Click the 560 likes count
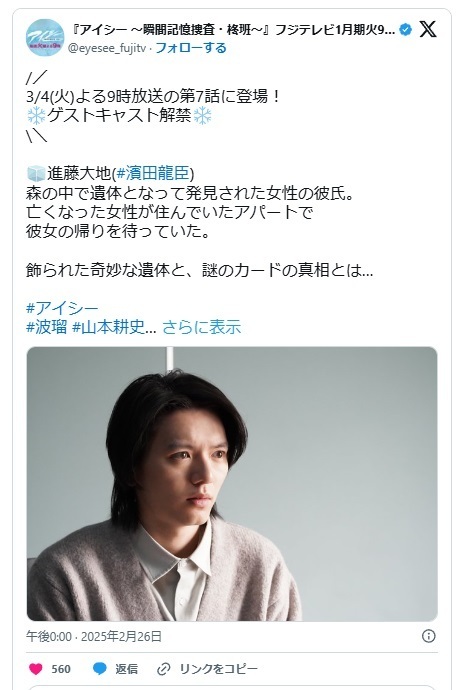463x690 pixels. [x=61, y=669]
